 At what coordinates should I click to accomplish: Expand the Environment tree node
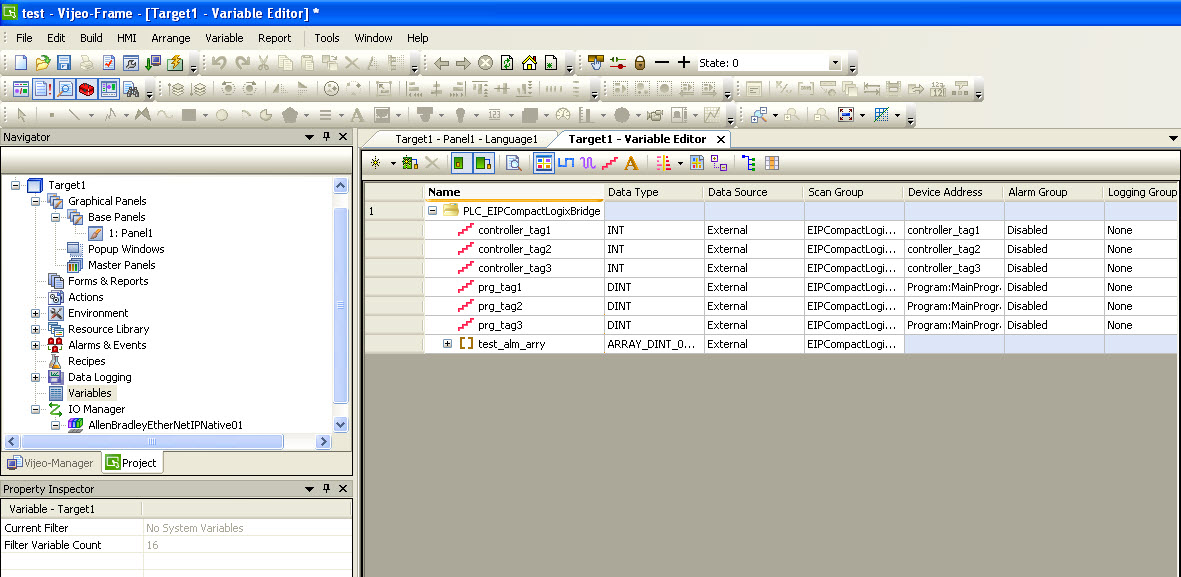point(35,313)
